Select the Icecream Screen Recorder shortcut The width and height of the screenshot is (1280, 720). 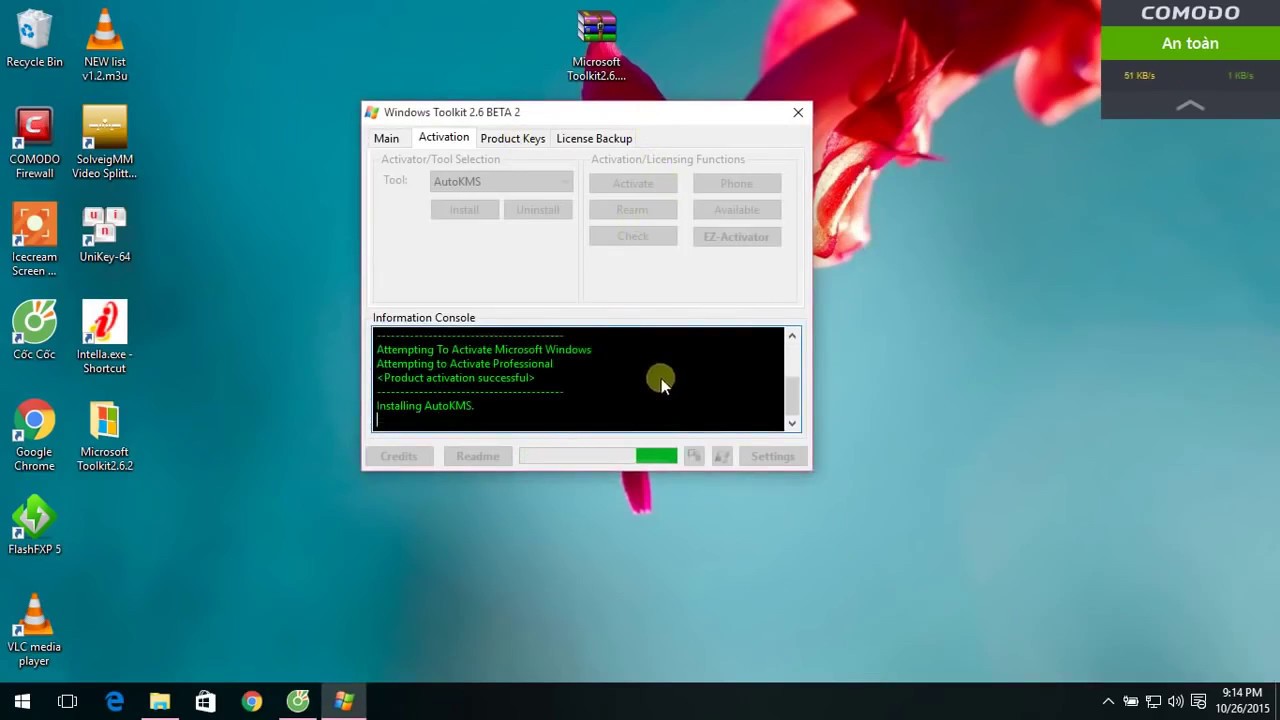[34, 241]
